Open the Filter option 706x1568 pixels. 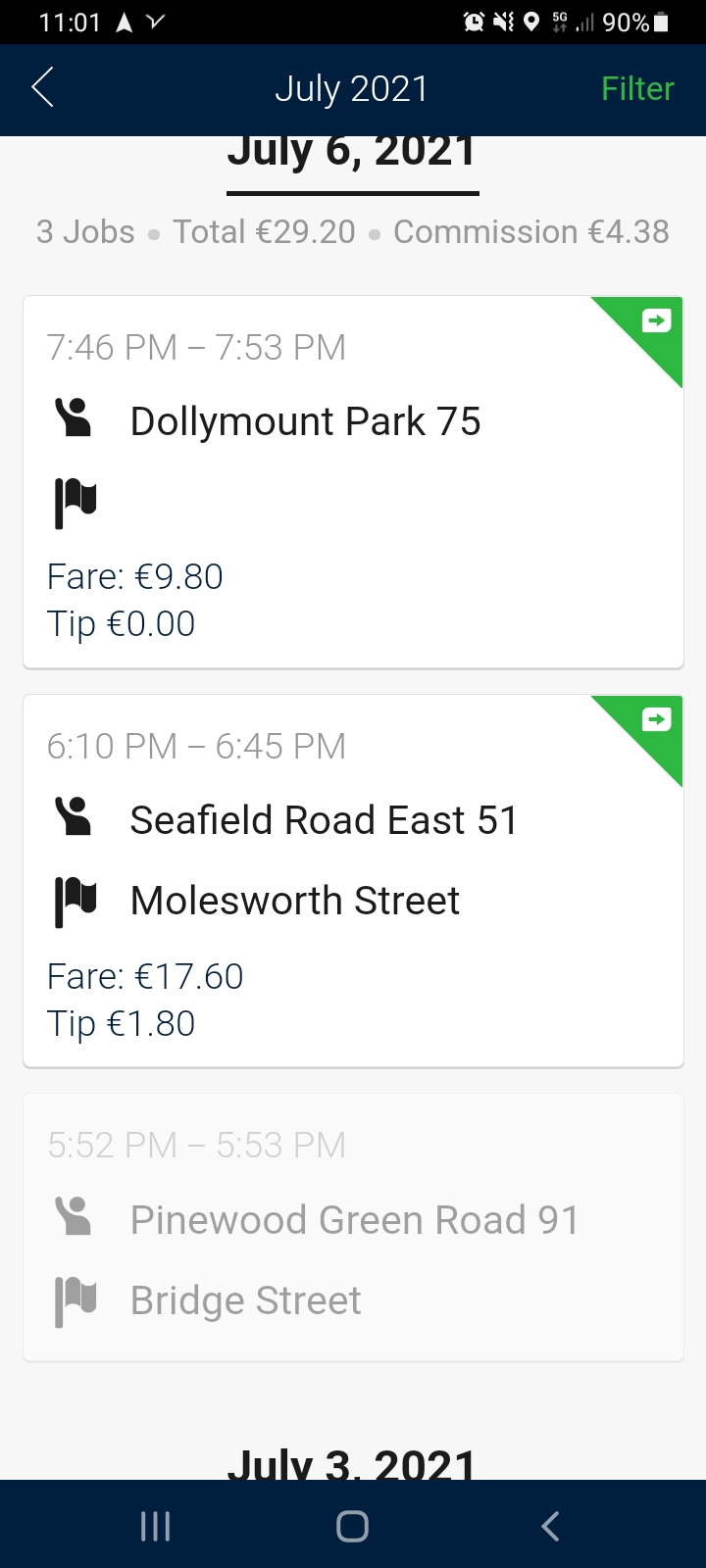pos(637,89)
